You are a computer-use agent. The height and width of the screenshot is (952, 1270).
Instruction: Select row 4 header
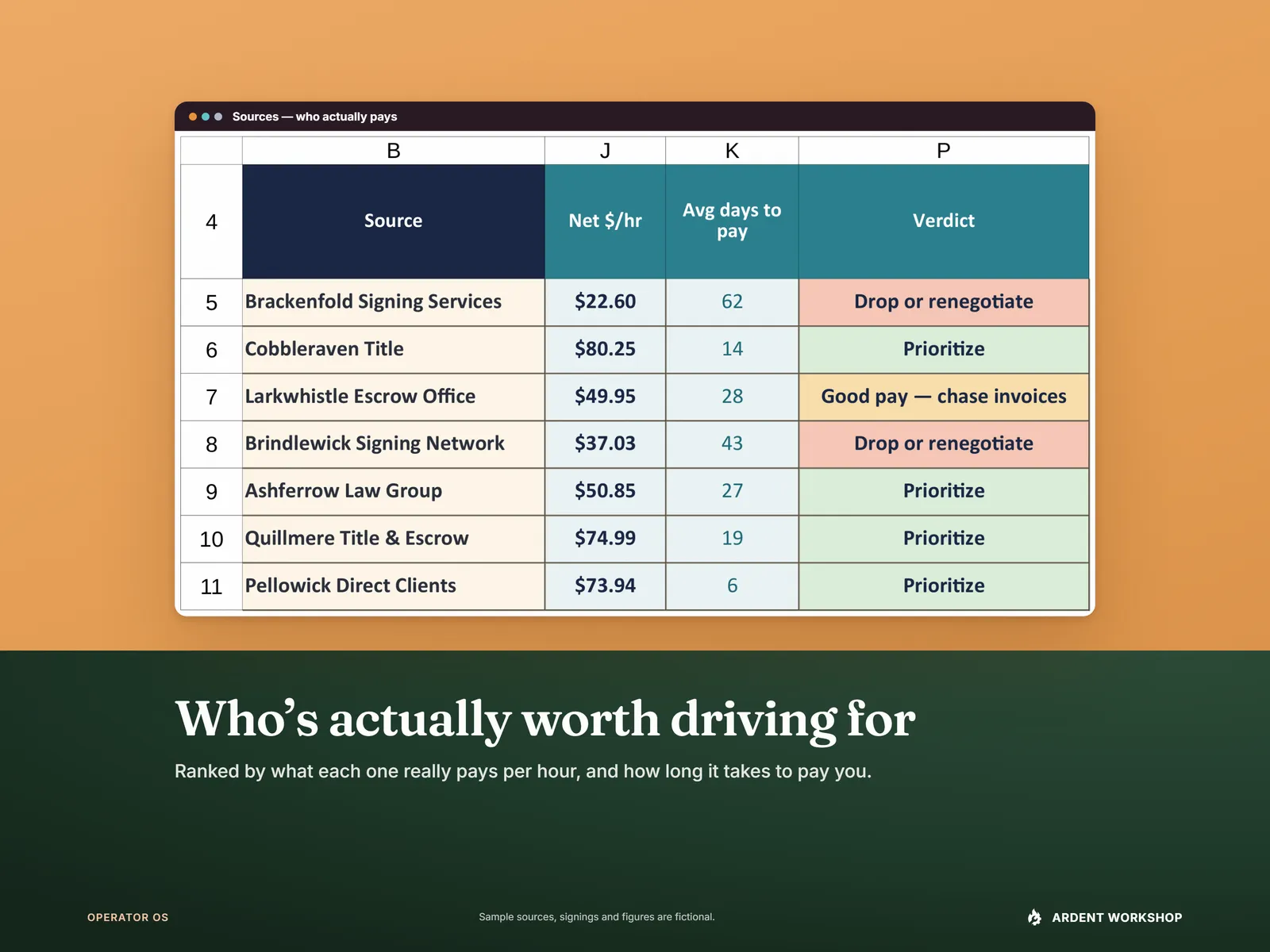(x=211, y=221)
